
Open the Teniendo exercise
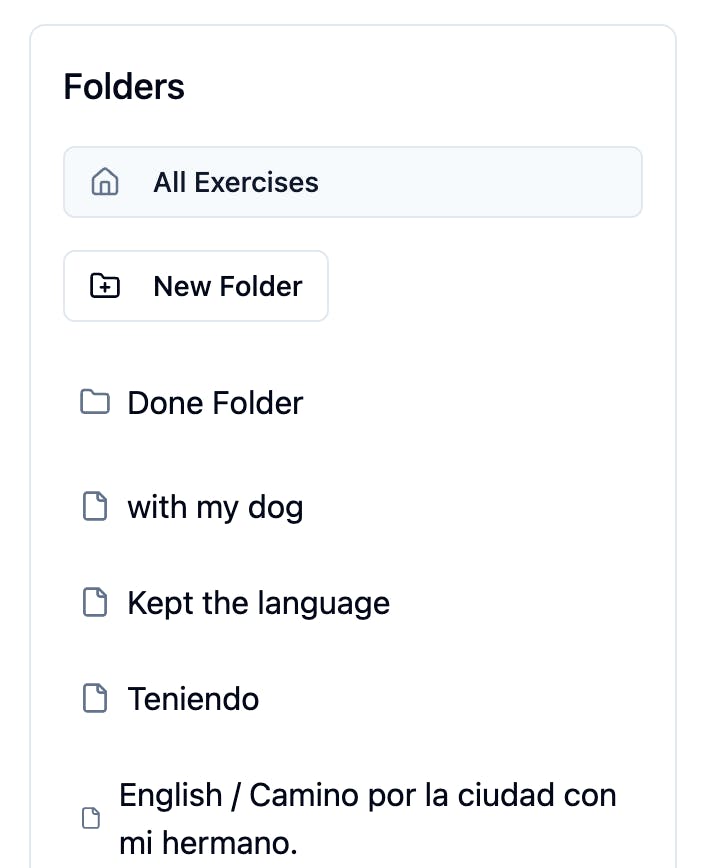point(193,698)
